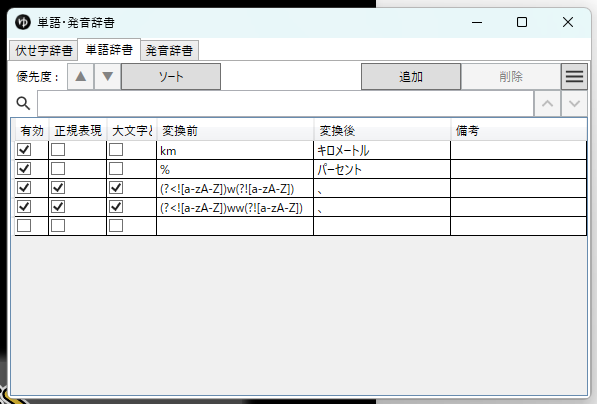Switch to the 発音辞書 tab
Image resolution: width=597 pixels, height=404 pixels.
[169, 50]
